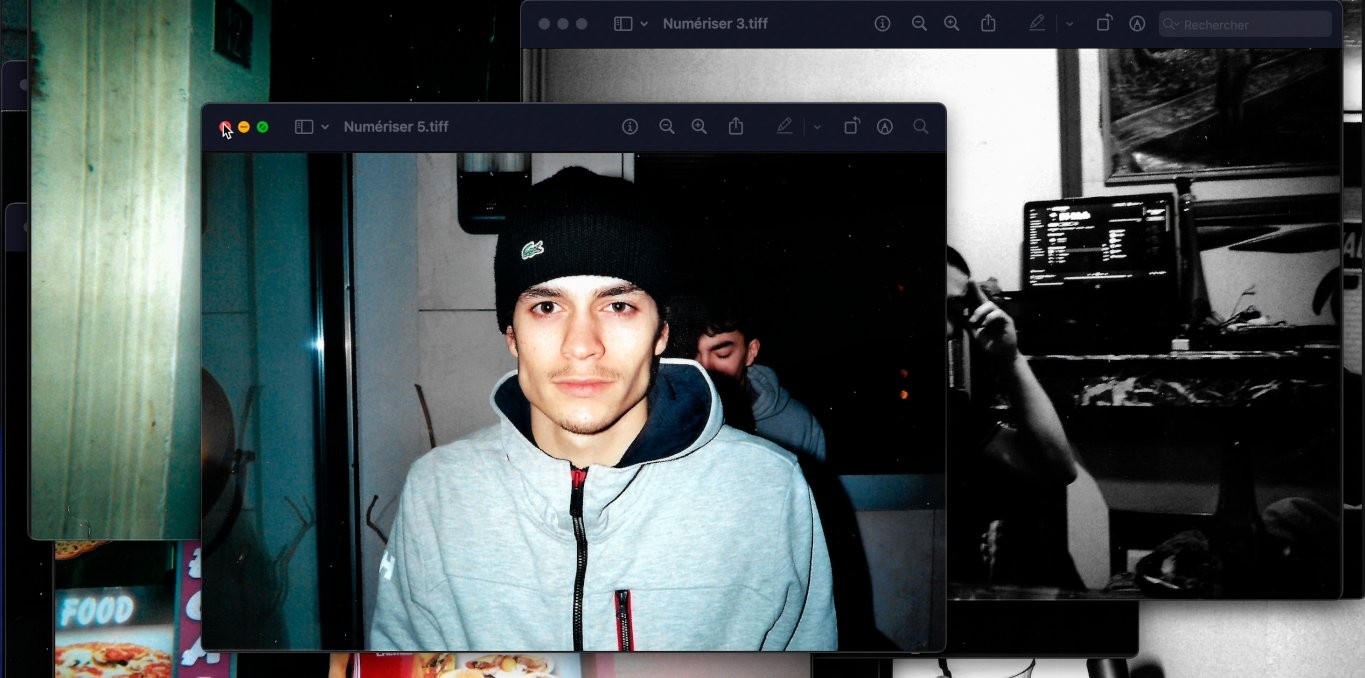Show the Markup toolbar in Numériser 3.tiff
Viewport: 1365px width, 678px height.
coord(1137,23)
